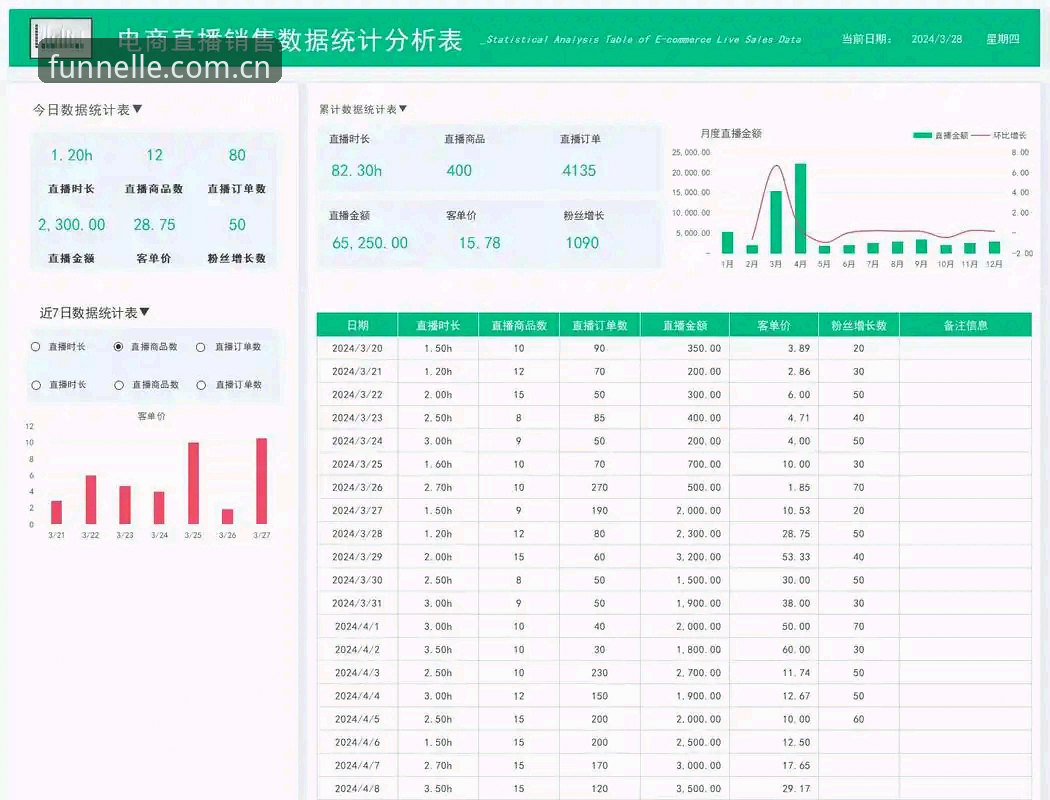Image resolution: width=1050 pixels, height=800 pixels.
Task: Click the 53.33 客单价 cell in 2024/3/29 row
Action: (x=774, y=557)
